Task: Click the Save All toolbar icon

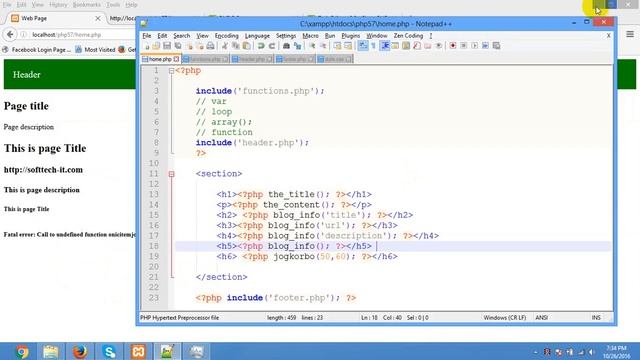Action: point(178,46)
